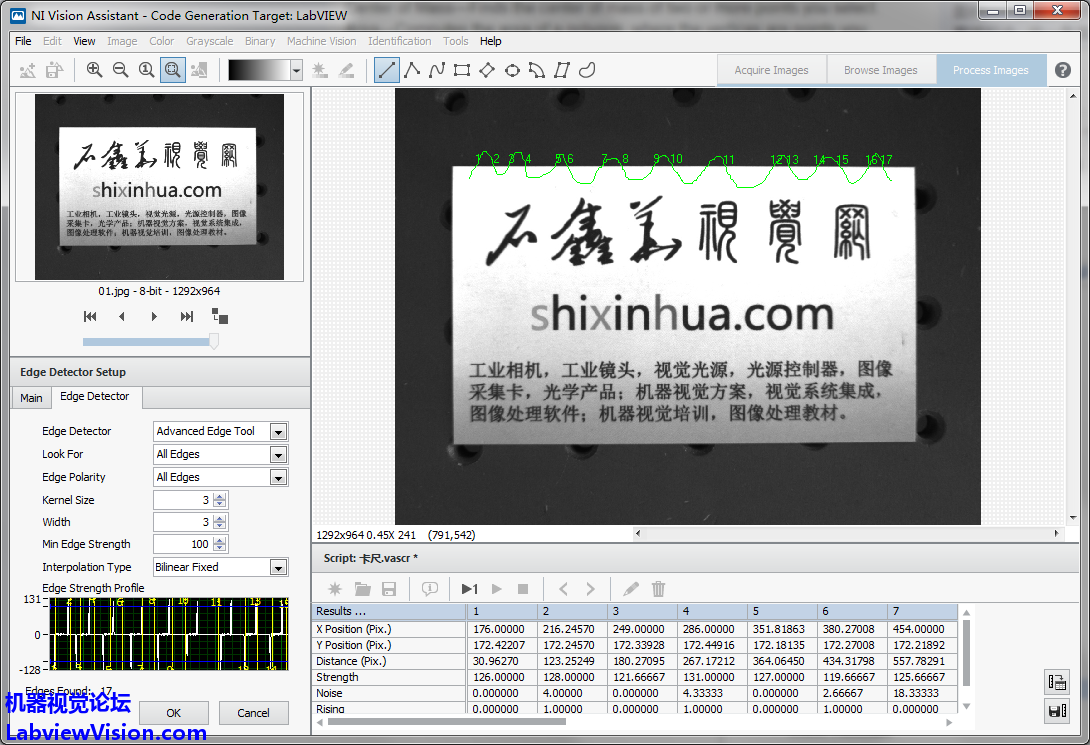Click the image navigation slider handle
Viewport: 1090px width, 745px height.
(x=213, y=342)
